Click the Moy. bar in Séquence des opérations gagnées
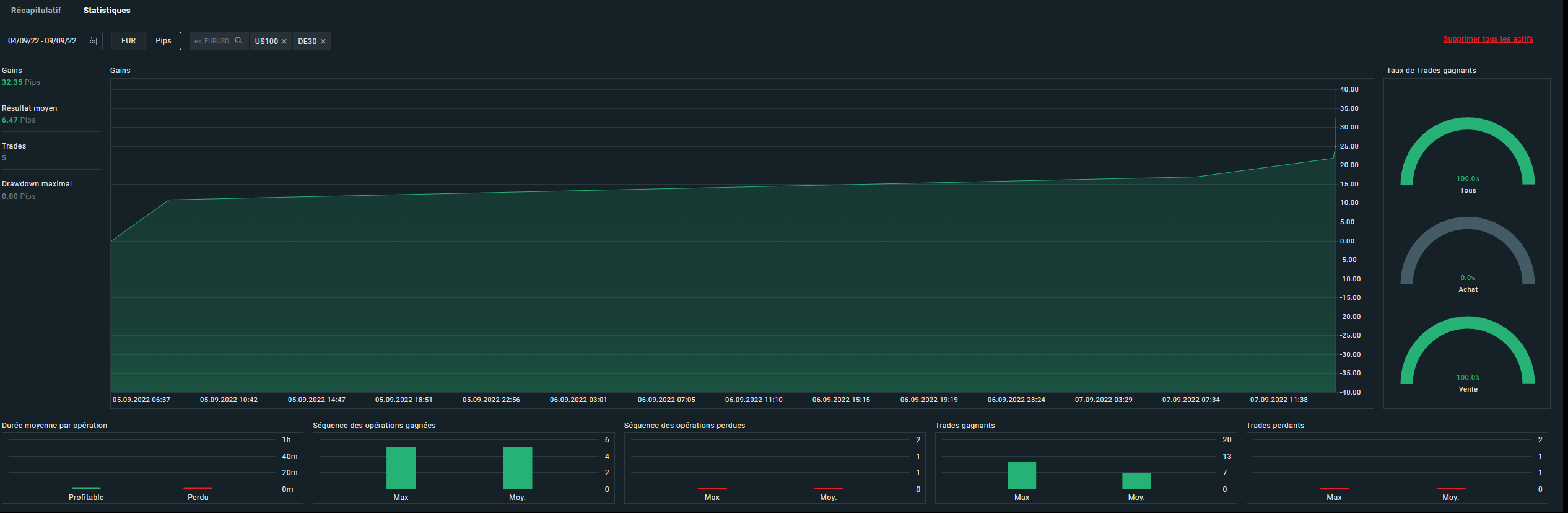This screenshot has width=1568, height=513. click(x=517, y=468)
